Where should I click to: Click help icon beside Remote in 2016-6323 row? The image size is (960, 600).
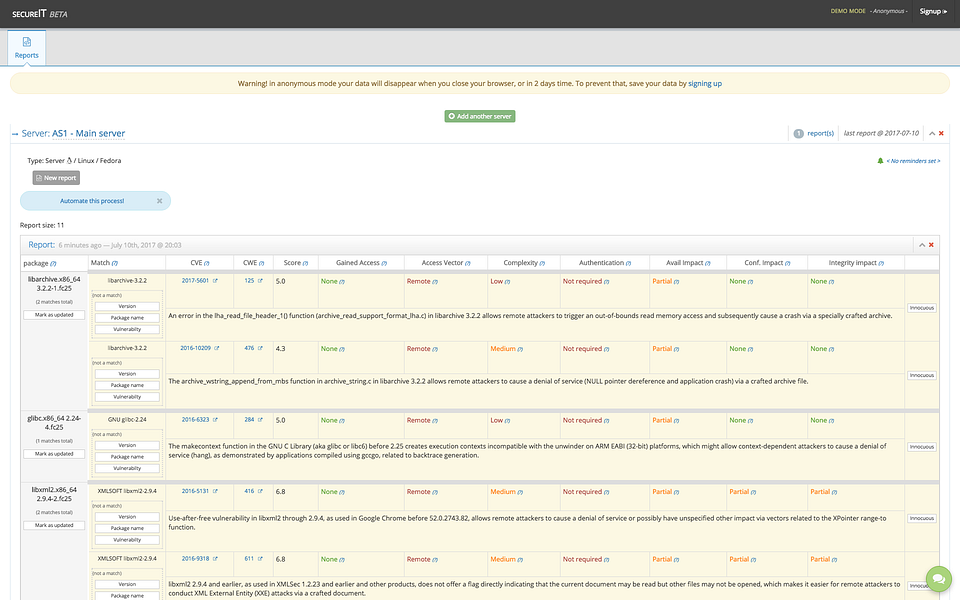click(x=435, y=421)
